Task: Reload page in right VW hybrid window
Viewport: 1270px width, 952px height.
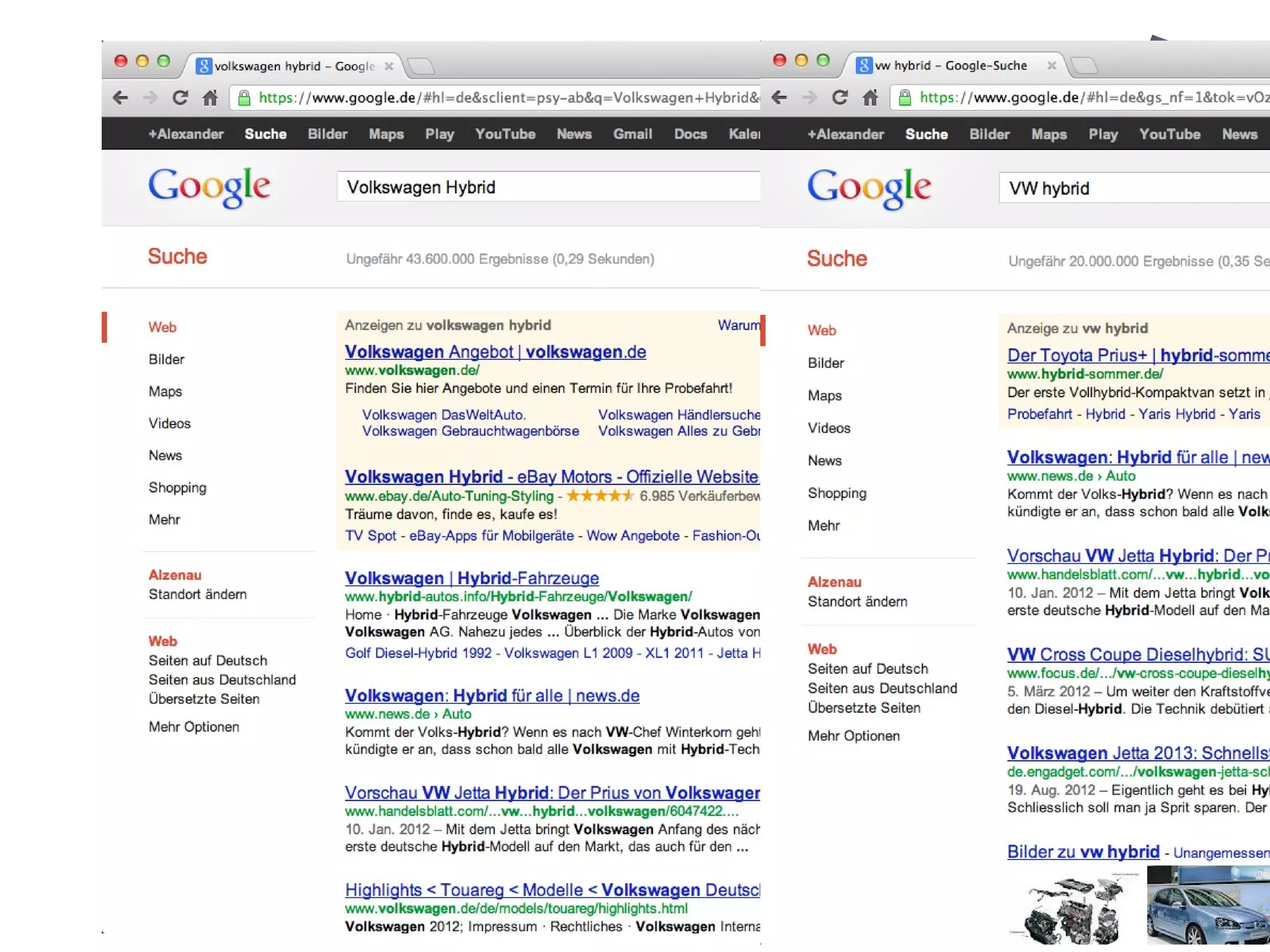Action: pyautogui.click(x=840, y=97)
